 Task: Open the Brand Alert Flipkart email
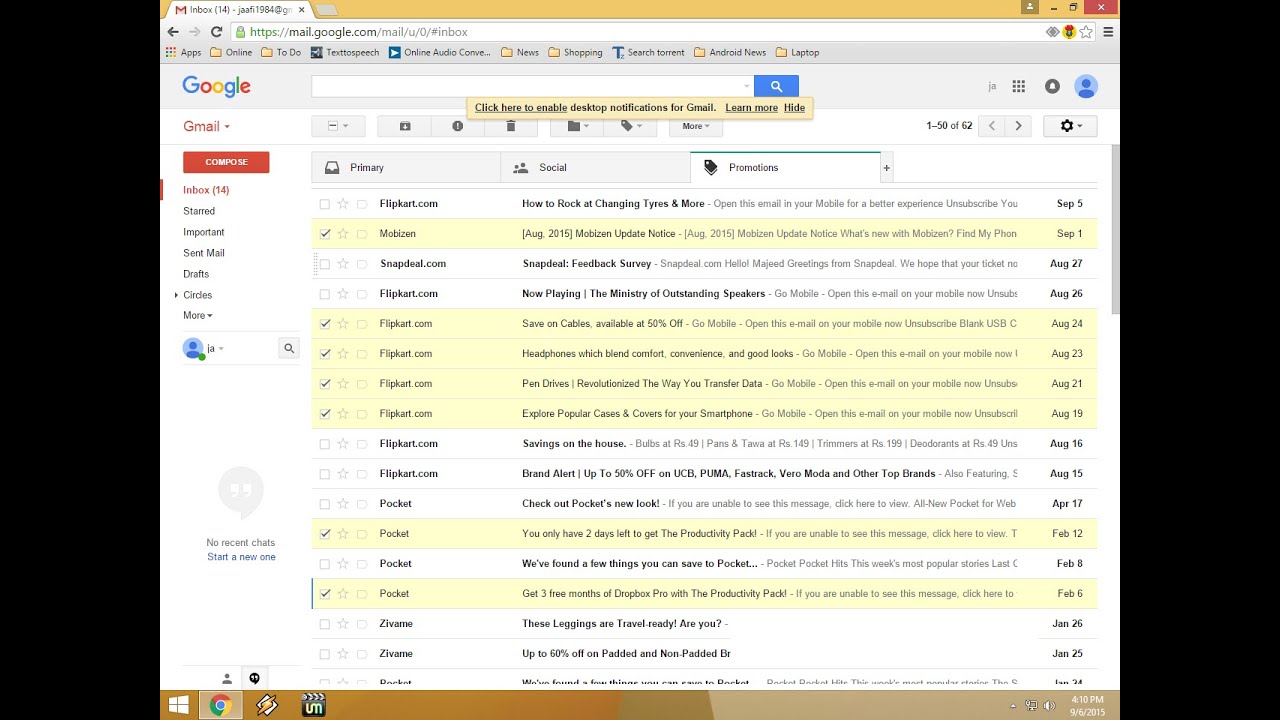pos(704,474)
